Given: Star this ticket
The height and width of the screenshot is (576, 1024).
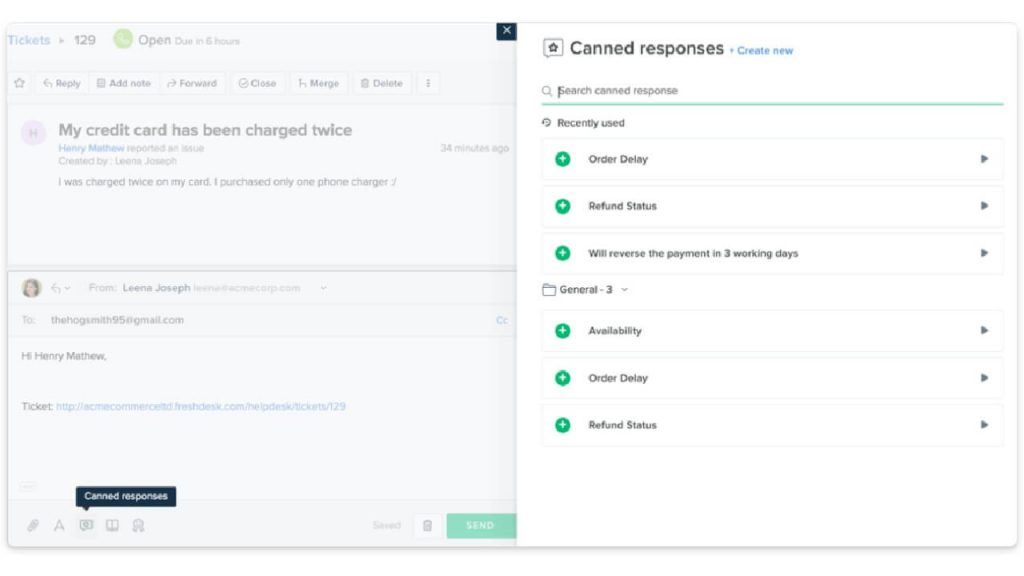Looking at the screenshot, I should tap(20, 83).
